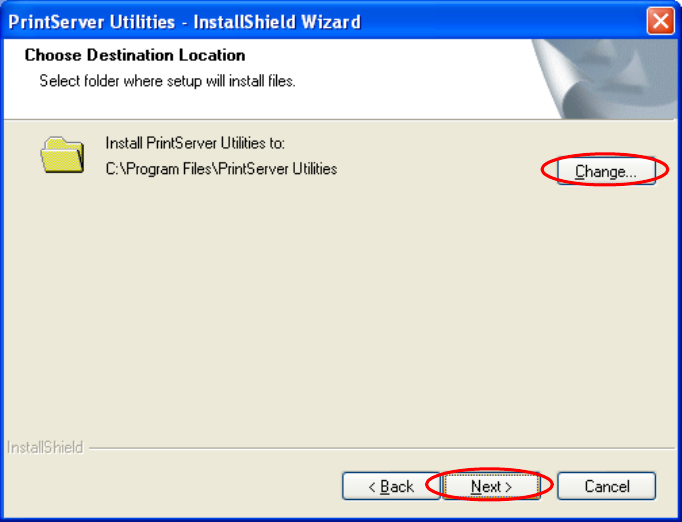
Task: Click the 'Install PrintServer Utilities to:' label
Action: (x=195, y=143)
